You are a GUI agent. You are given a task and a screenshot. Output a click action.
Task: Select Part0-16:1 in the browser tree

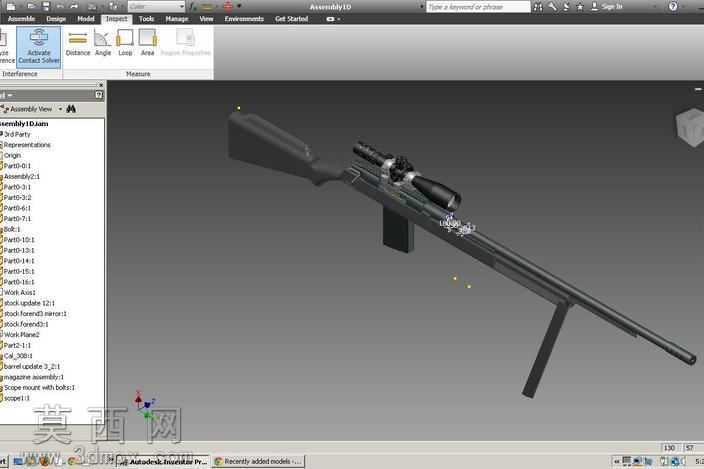click(x=18, y=282)
